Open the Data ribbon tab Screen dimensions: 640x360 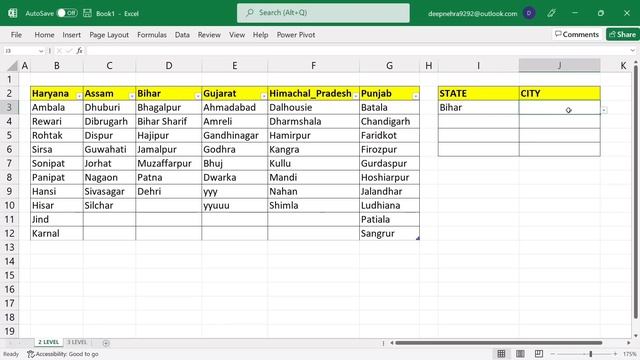tap(182, 35)
